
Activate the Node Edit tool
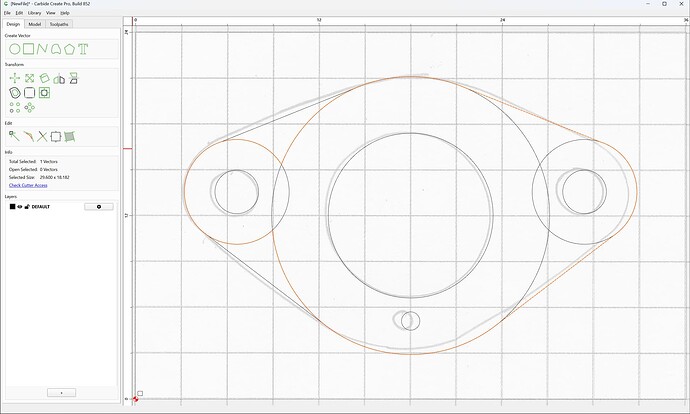[x=14, y=136]
